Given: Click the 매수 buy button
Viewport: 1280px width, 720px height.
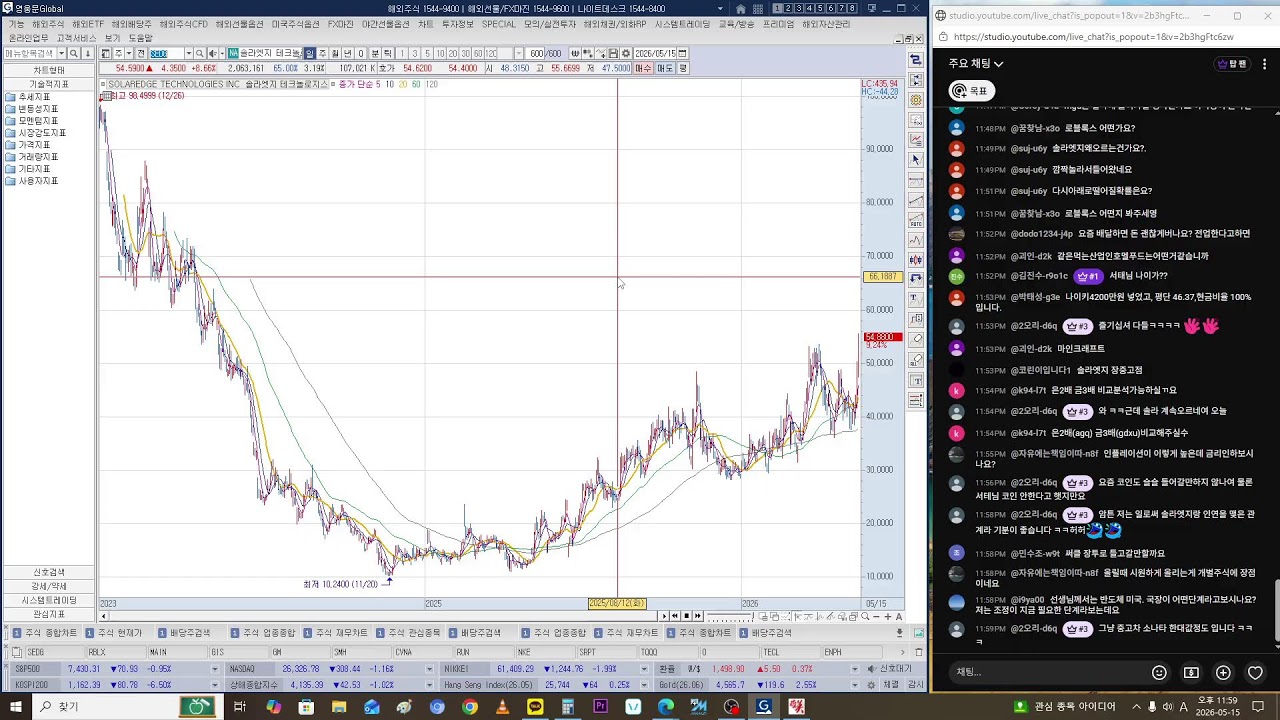Looking at the screenshot, I should tap(643, 68).
